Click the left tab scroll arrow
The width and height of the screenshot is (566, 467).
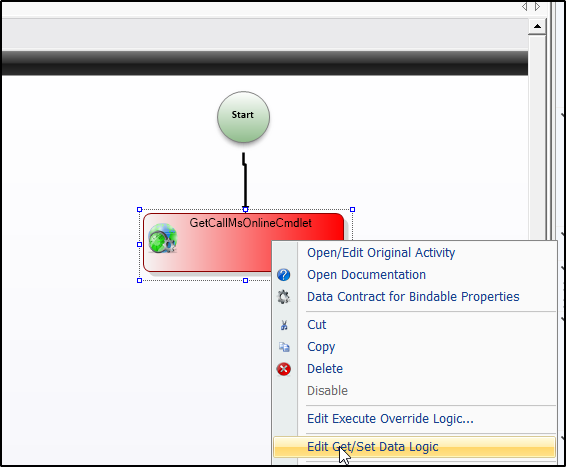[524, 6]
